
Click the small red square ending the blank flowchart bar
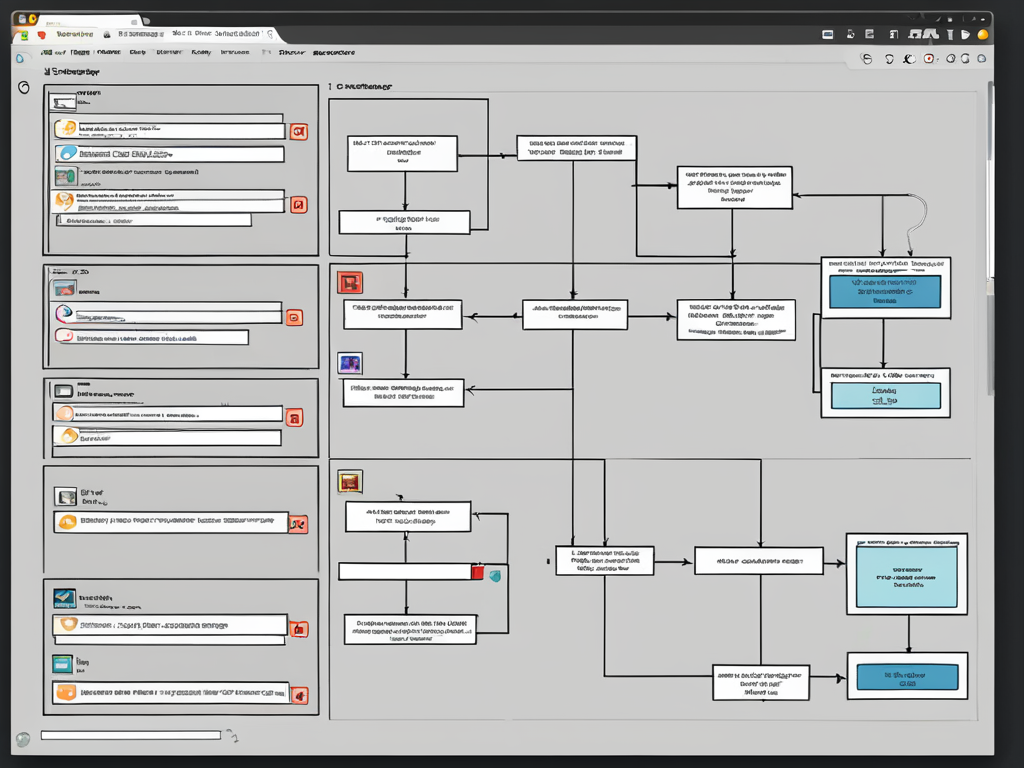(477, 572)
